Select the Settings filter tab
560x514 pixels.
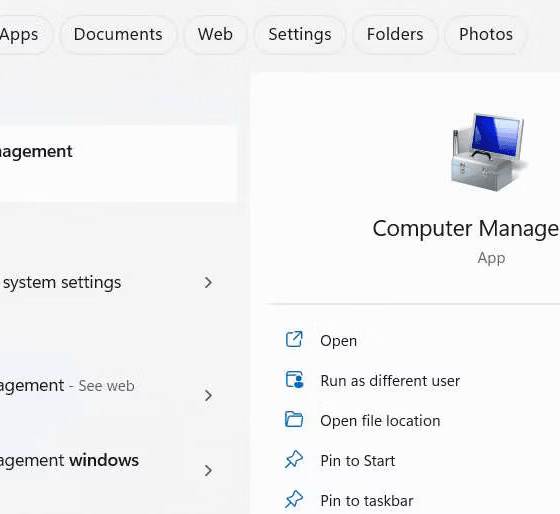pyautogui.click(x=300, y=35)
